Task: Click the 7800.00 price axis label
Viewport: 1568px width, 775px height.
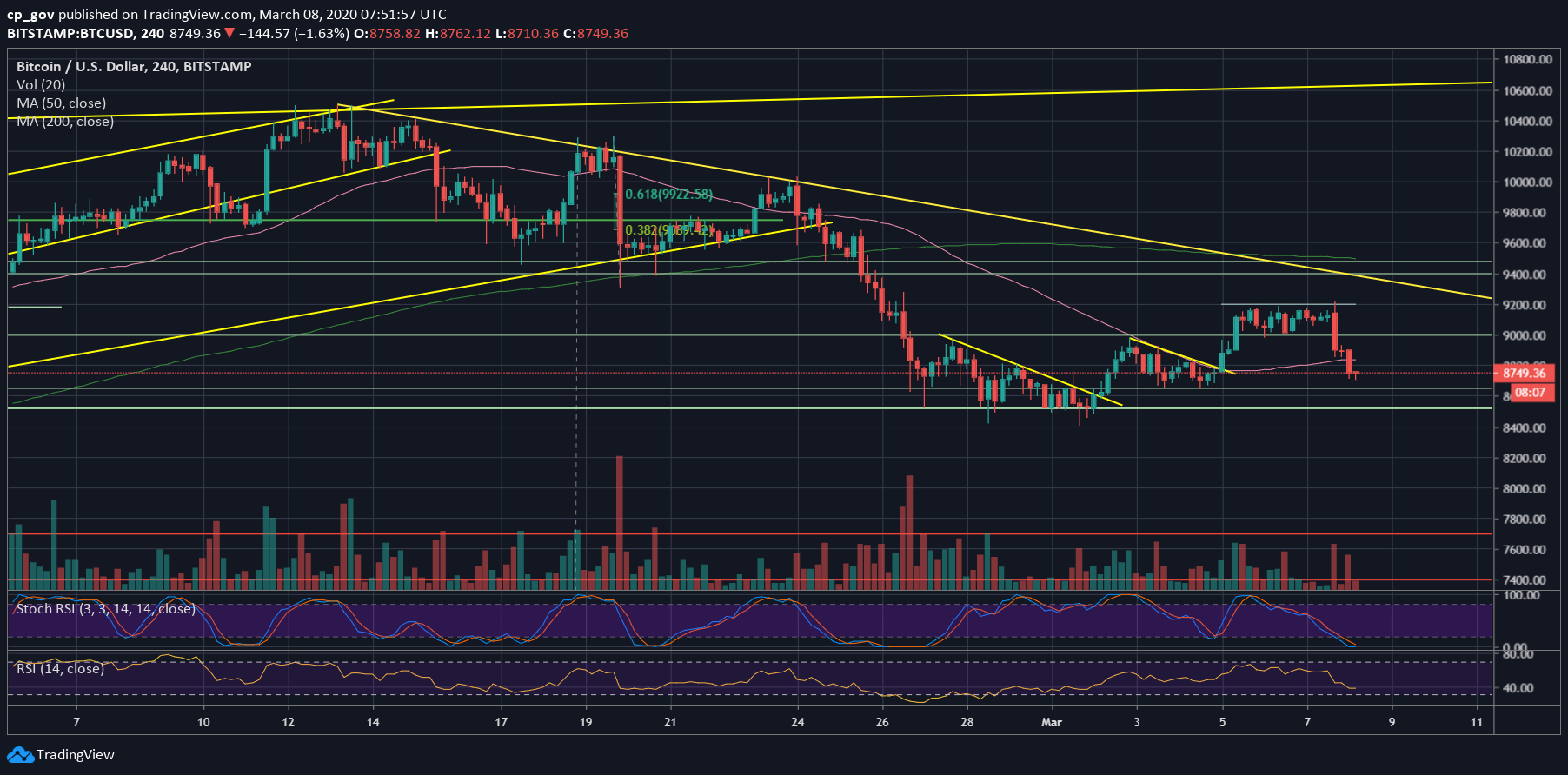Action: tap(1525, 520)
